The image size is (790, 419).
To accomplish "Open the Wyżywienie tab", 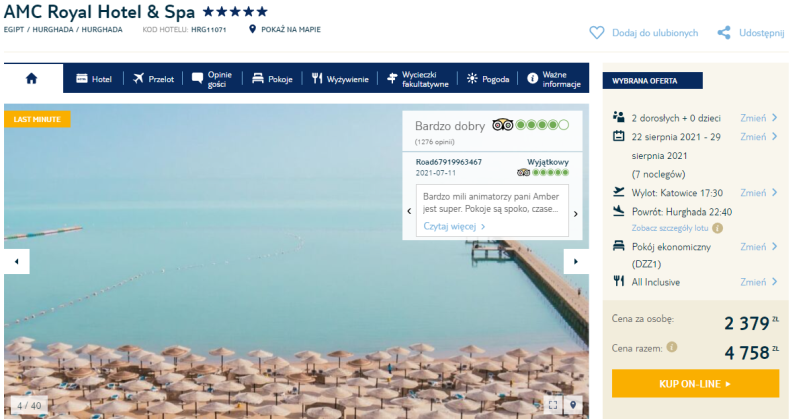I will [340, 79].
